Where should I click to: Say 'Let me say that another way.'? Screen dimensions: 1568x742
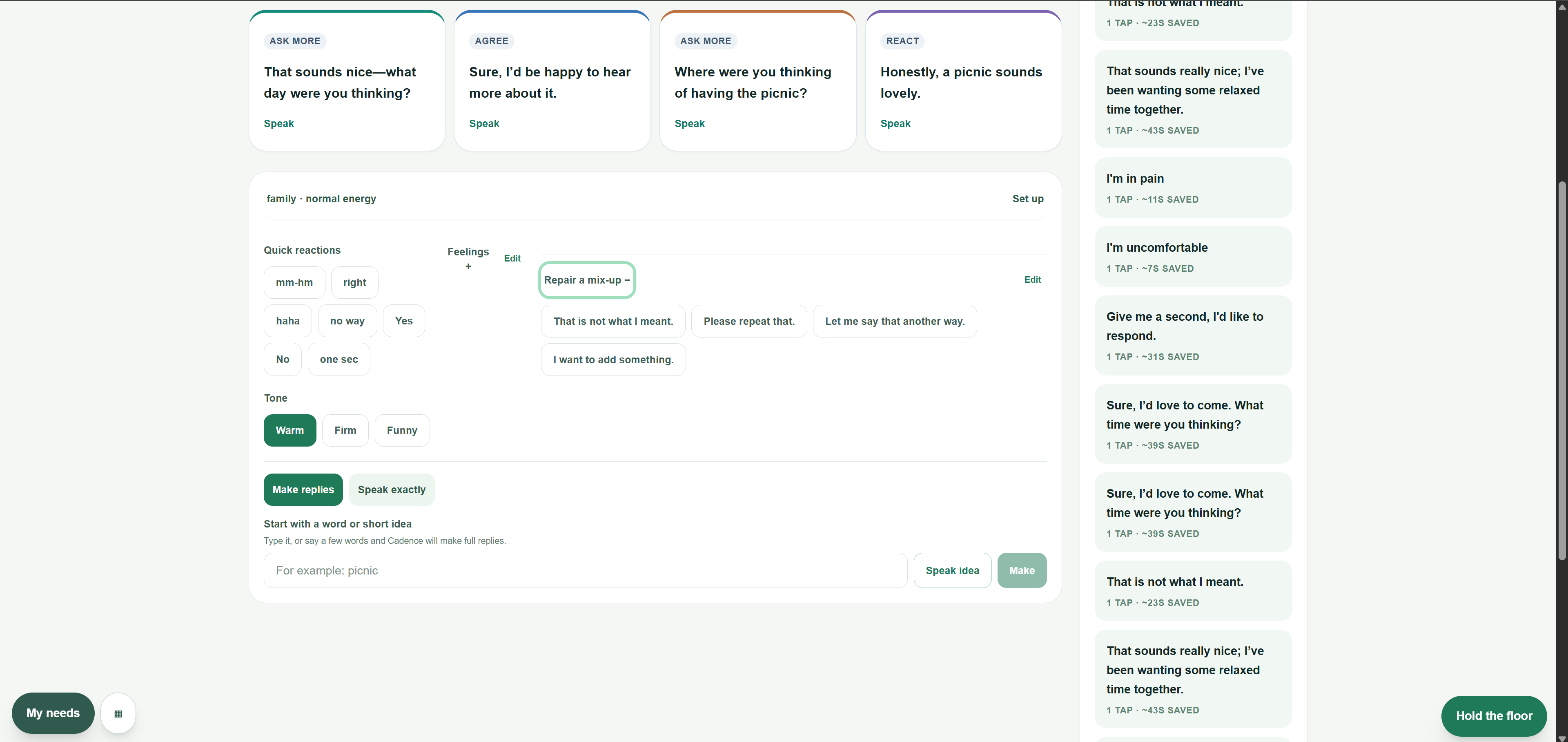[x=894, y=321]
